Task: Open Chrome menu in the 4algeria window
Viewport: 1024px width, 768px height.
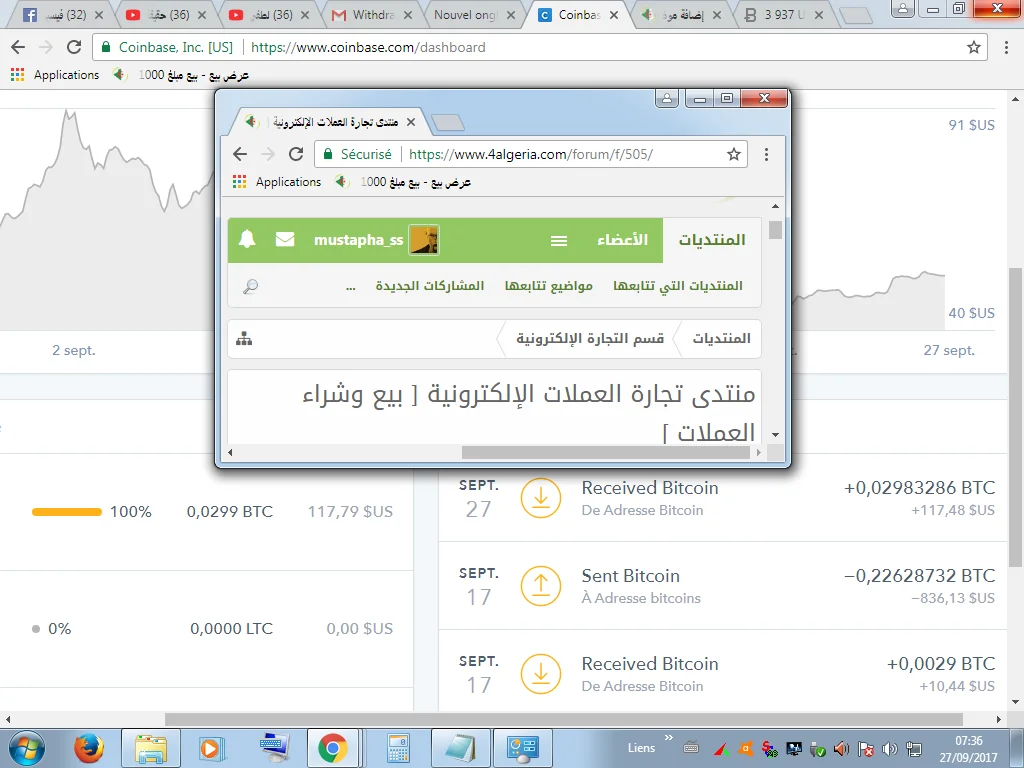Action: (766, 154)
